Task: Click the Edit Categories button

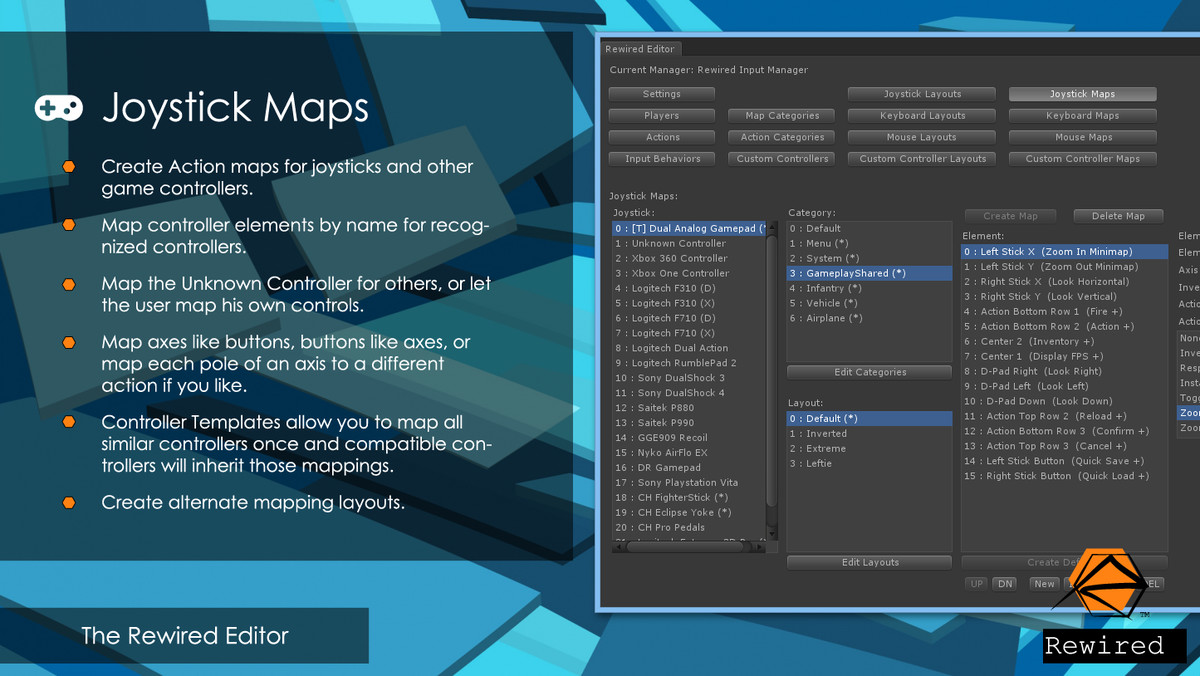Action: pos(869,372)
